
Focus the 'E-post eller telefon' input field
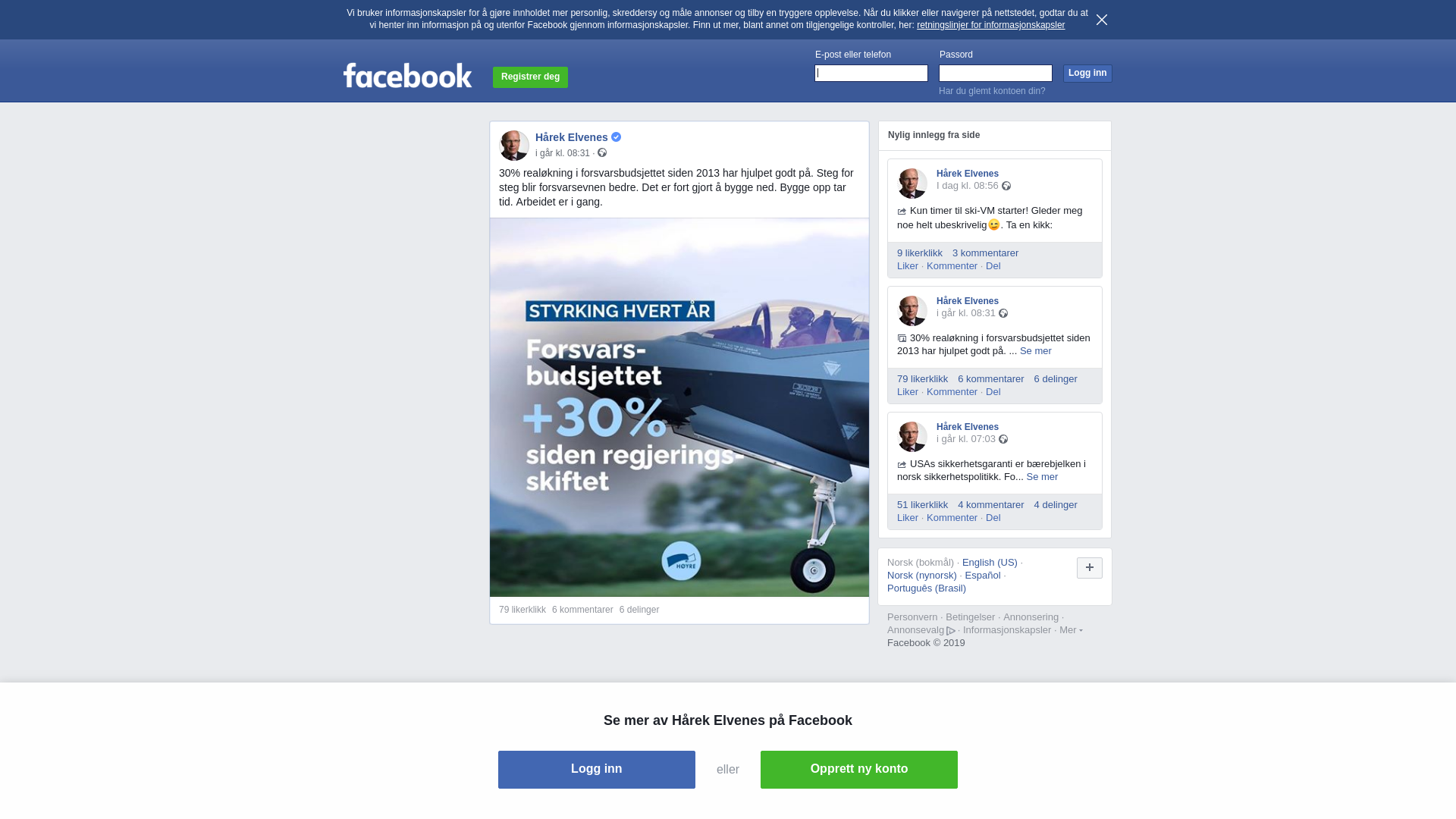tap(871, 73)
